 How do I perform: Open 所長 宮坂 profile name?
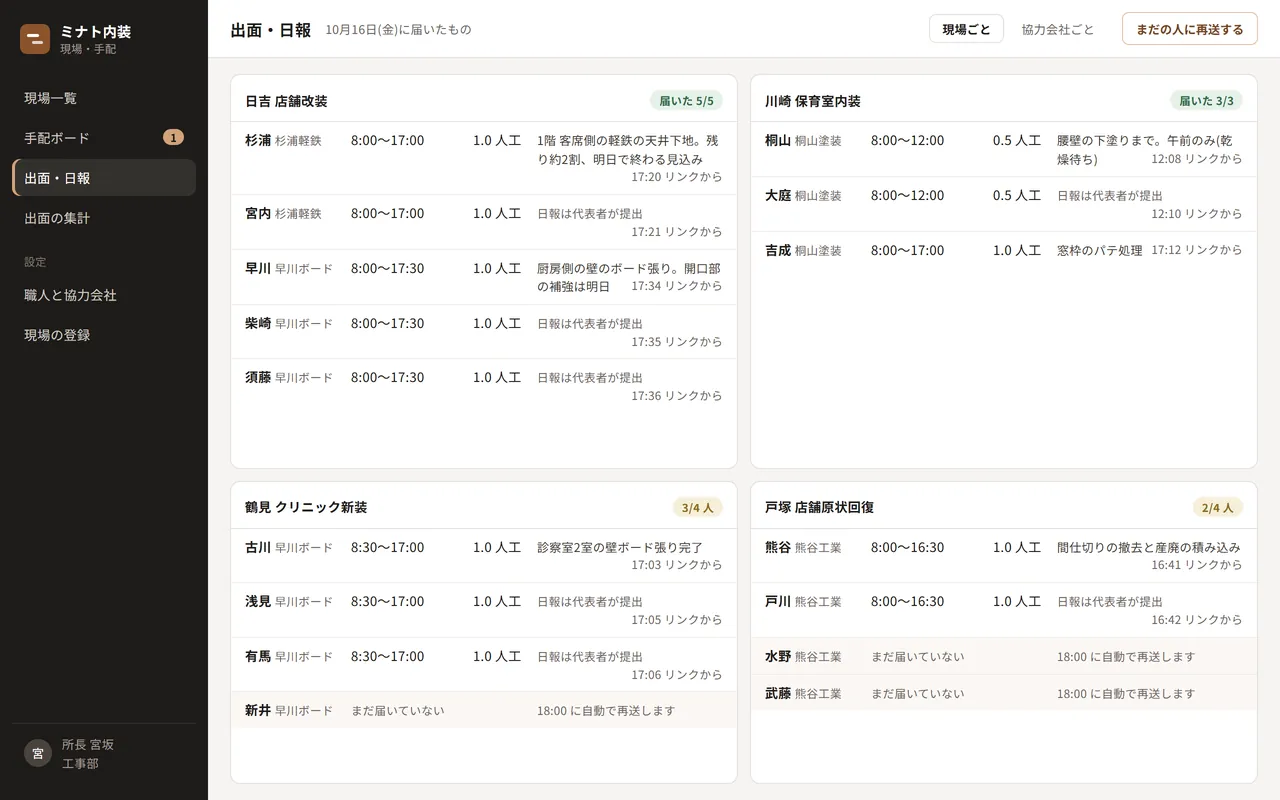[x=88, y=744]
